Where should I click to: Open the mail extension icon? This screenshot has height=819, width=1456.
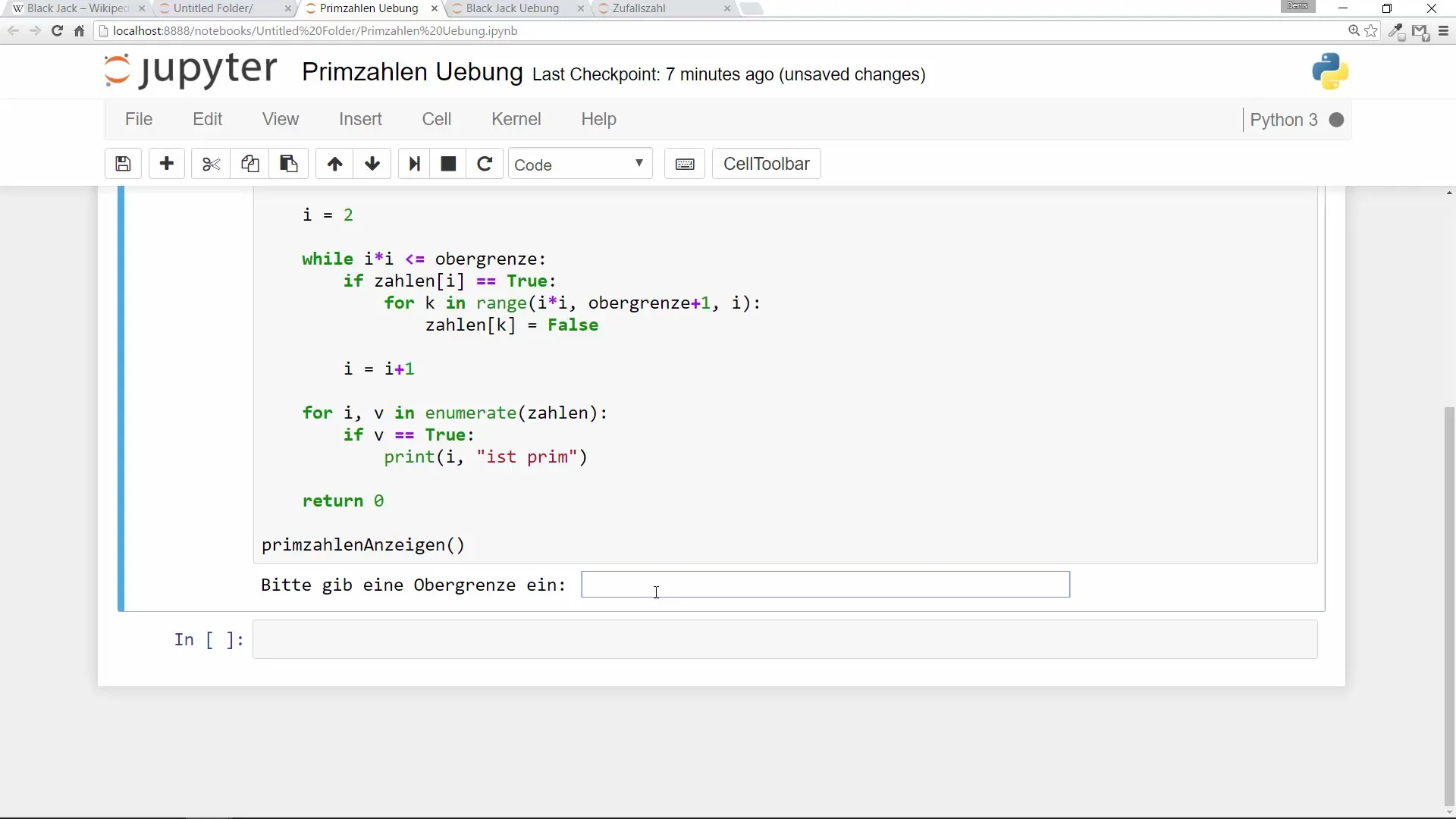[x=1420, y=32]
